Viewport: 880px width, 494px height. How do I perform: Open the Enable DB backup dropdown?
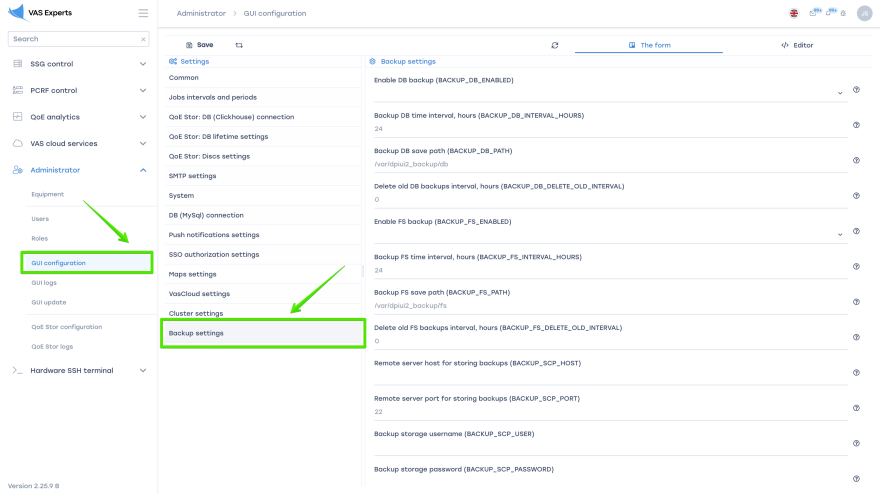[x=840, y=93]
